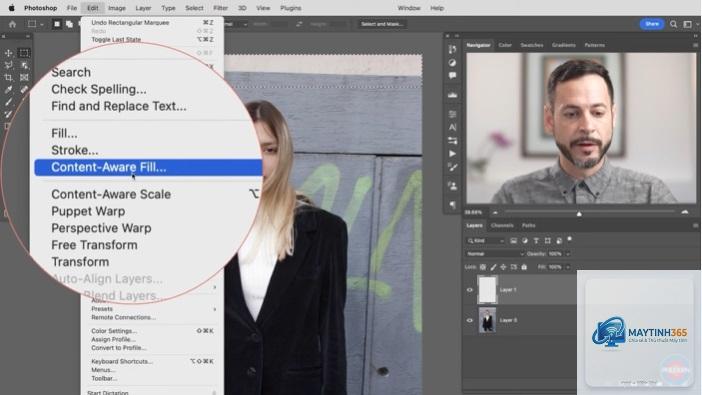Select the Object Selection tool
The width and height of the screenshot is (702, 395).
(x=24, y=65)
